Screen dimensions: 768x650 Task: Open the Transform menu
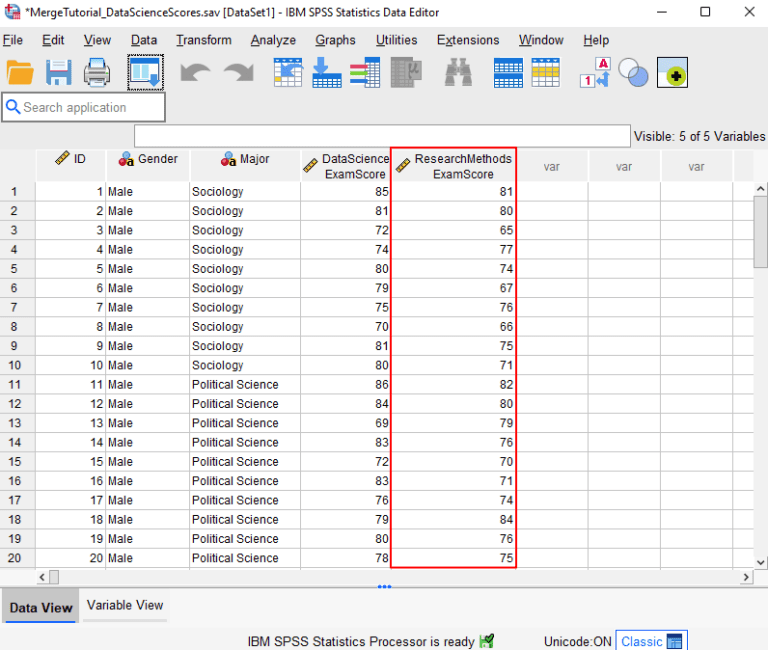(x=204, y=40)
